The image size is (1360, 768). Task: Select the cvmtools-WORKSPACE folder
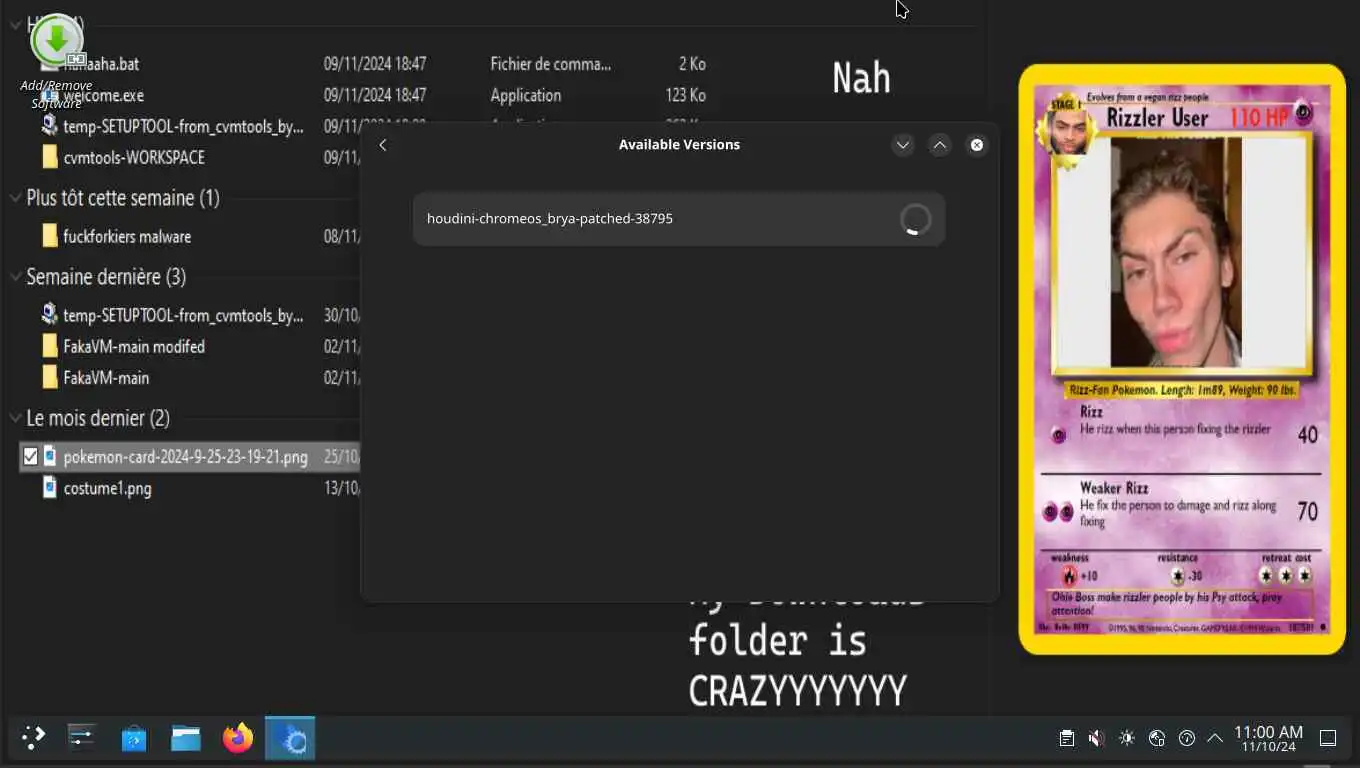[134, 157]
